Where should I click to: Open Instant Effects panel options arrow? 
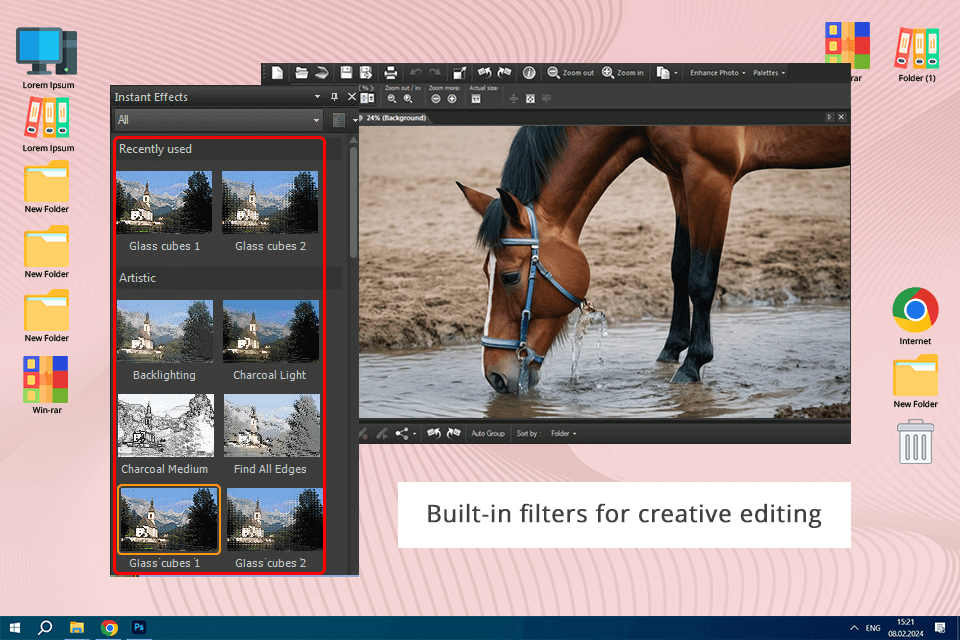pos(317,97)
